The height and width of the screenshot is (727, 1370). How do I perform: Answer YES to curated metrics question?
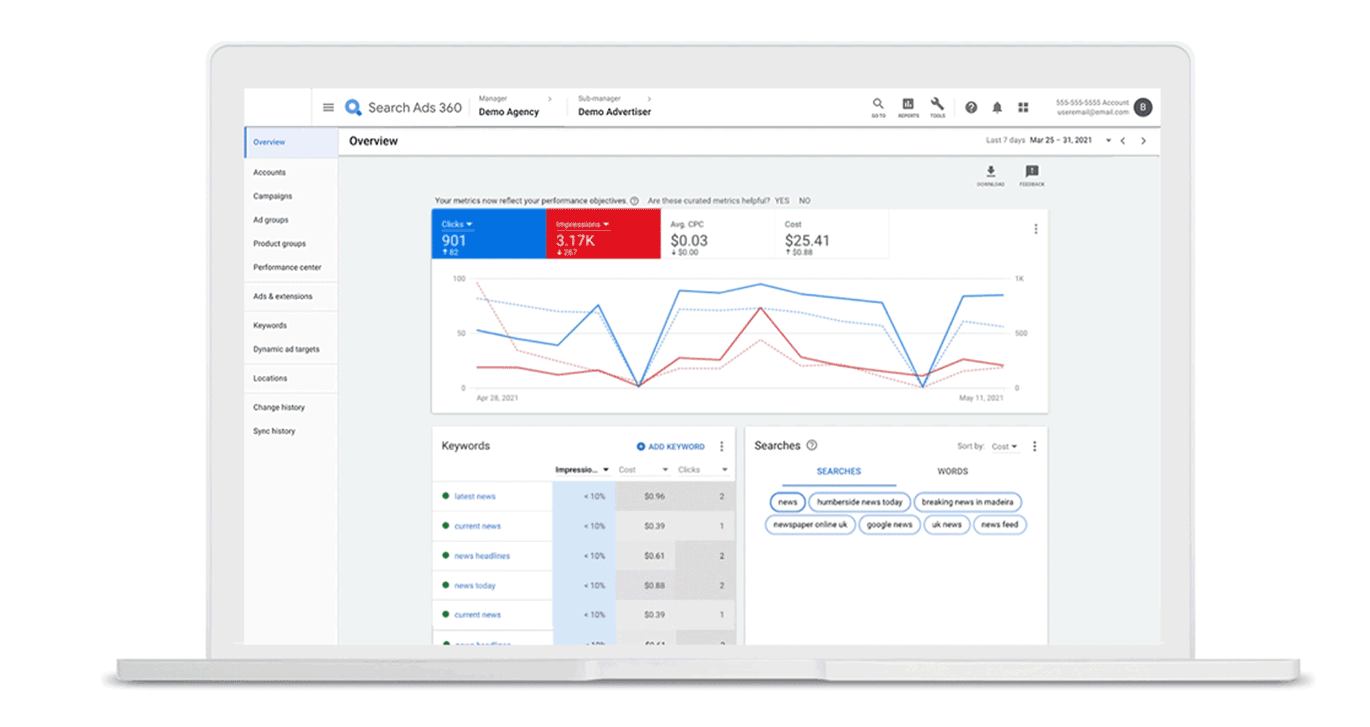click(x=782, y=201)
